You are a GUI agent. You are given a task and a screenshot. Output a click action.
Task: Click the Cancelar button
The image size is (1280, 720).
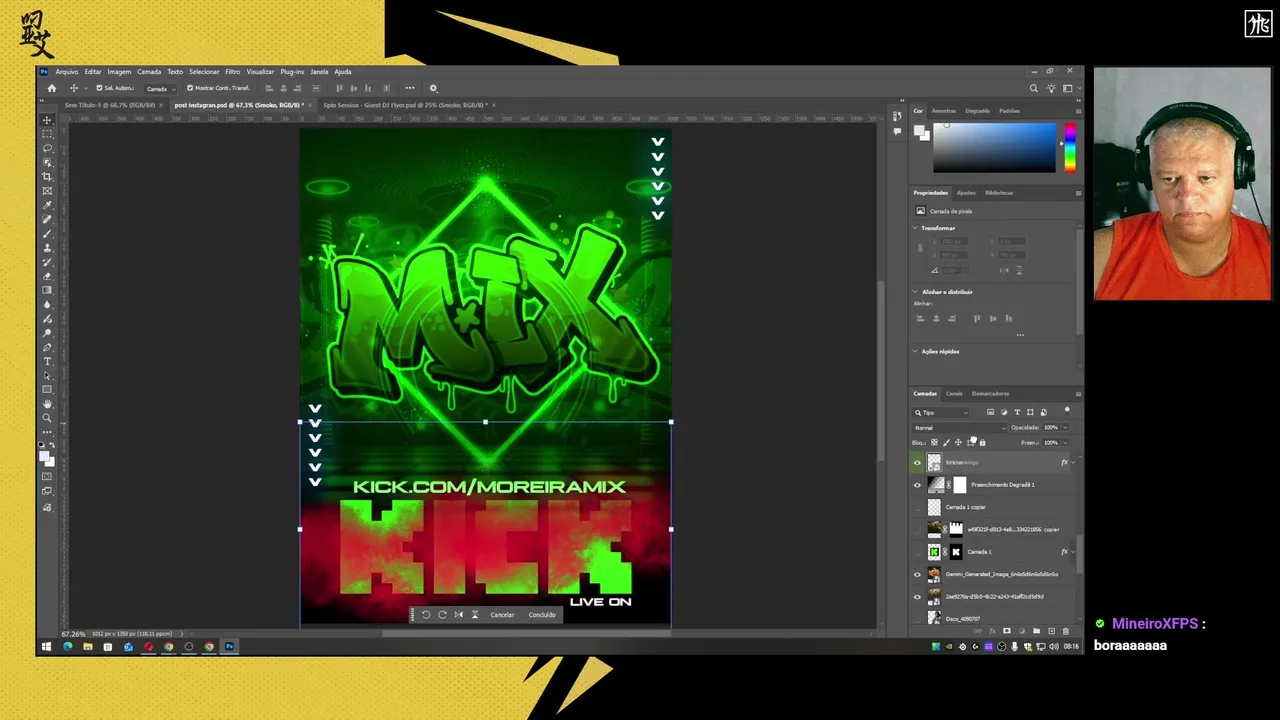tap(502, 615)
